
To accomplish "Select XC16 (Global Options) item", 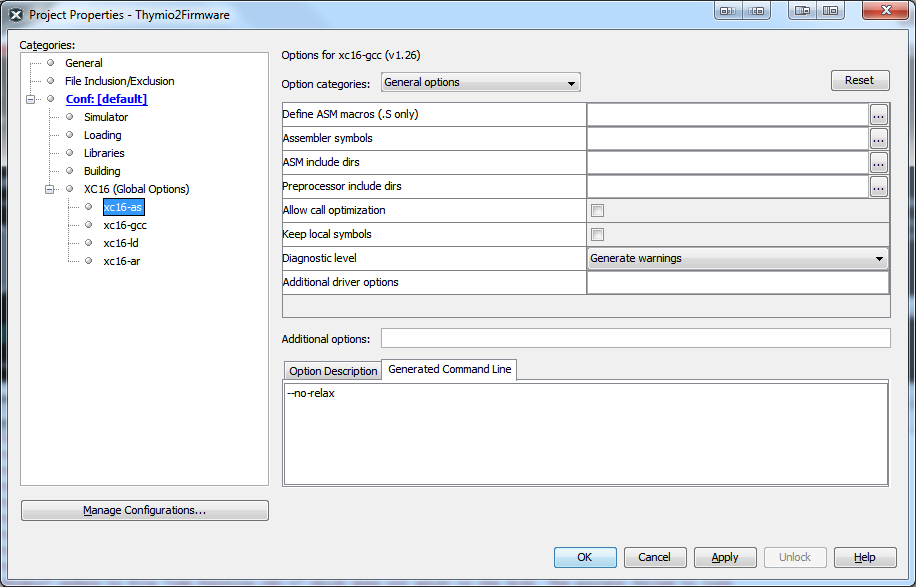I will [136, 189].
